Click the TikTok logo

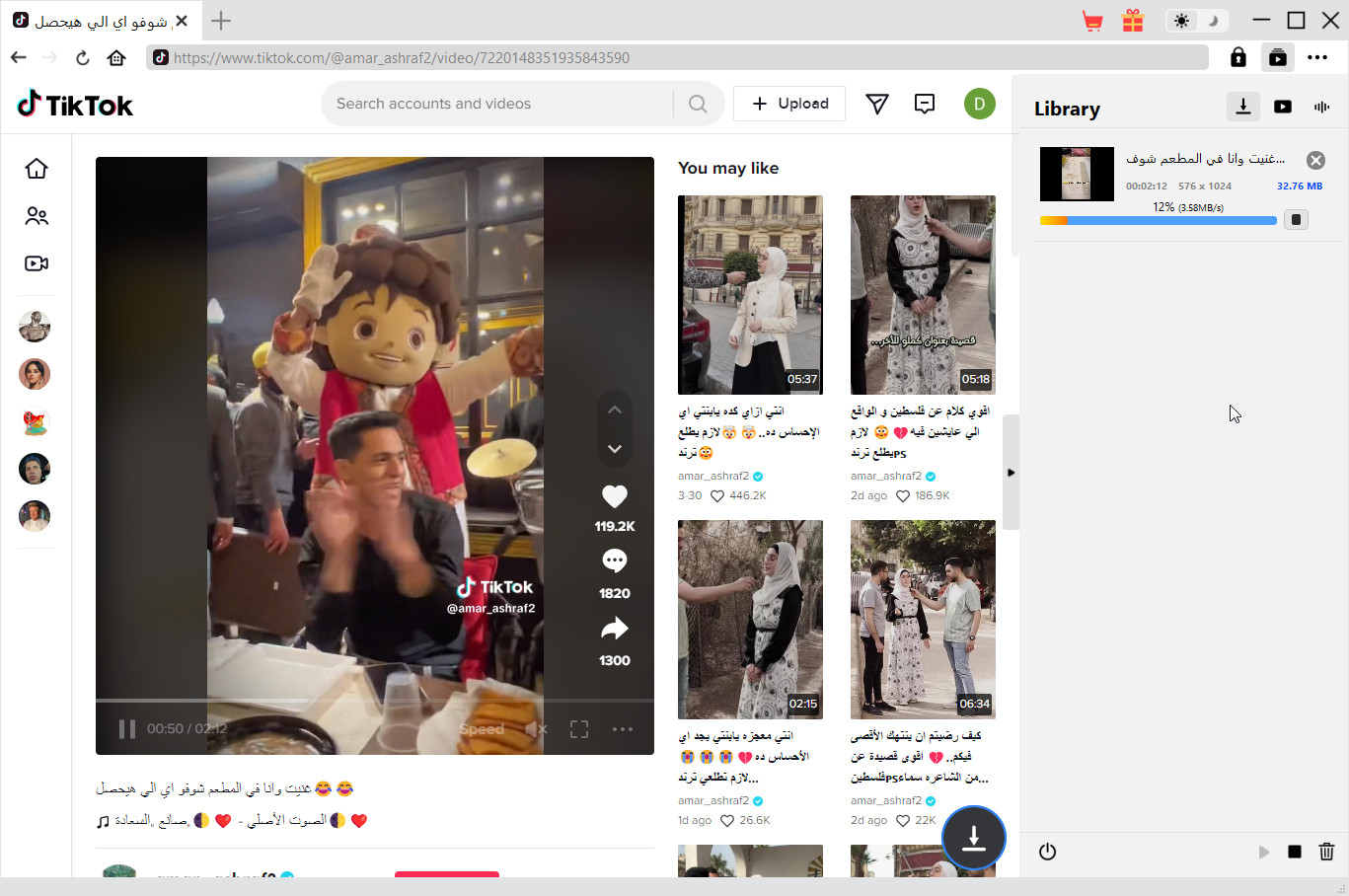75,104
